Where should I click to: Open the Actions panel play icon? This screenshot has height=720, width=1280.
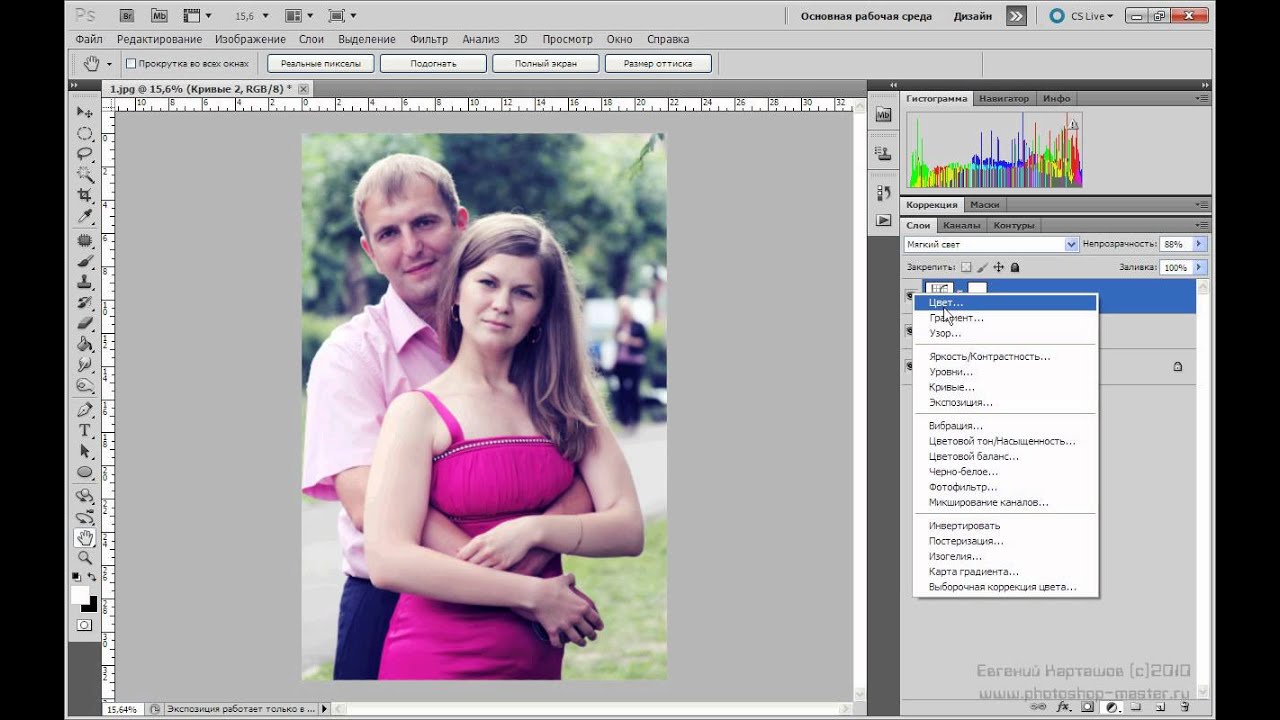tap(883, 220)
